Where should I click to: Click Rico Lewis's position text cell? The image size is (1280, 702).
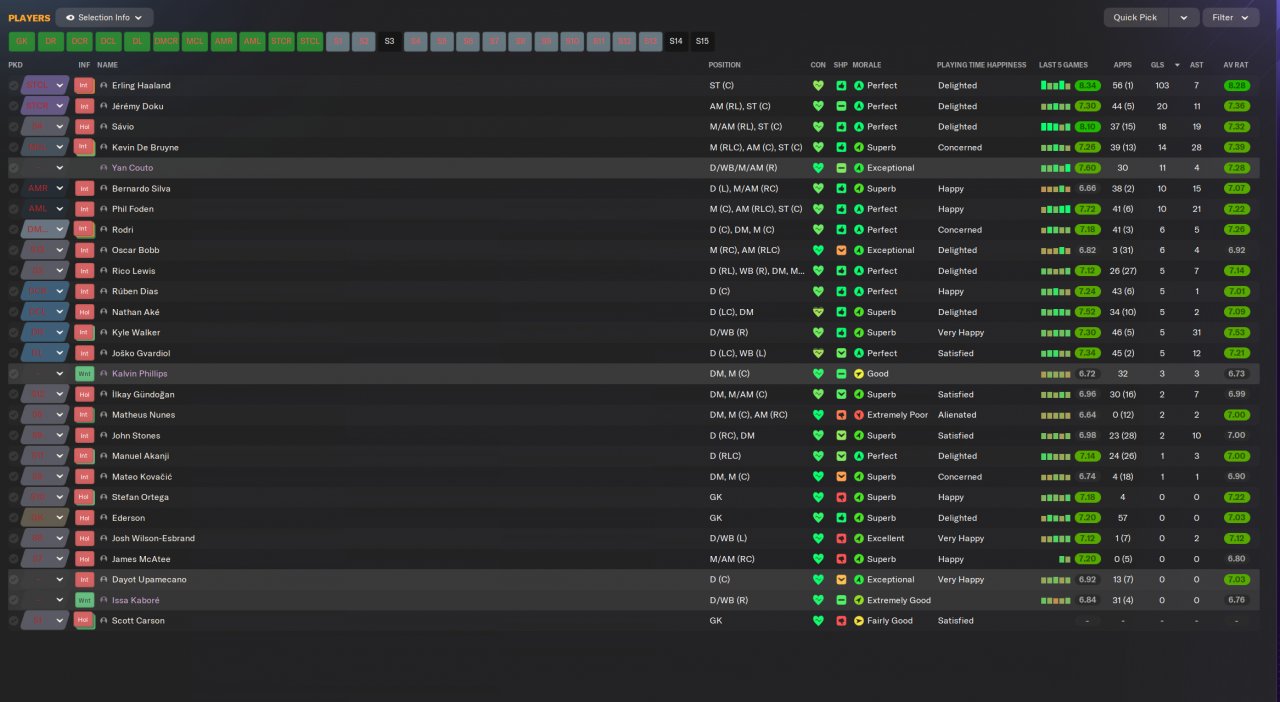point(757,271)
